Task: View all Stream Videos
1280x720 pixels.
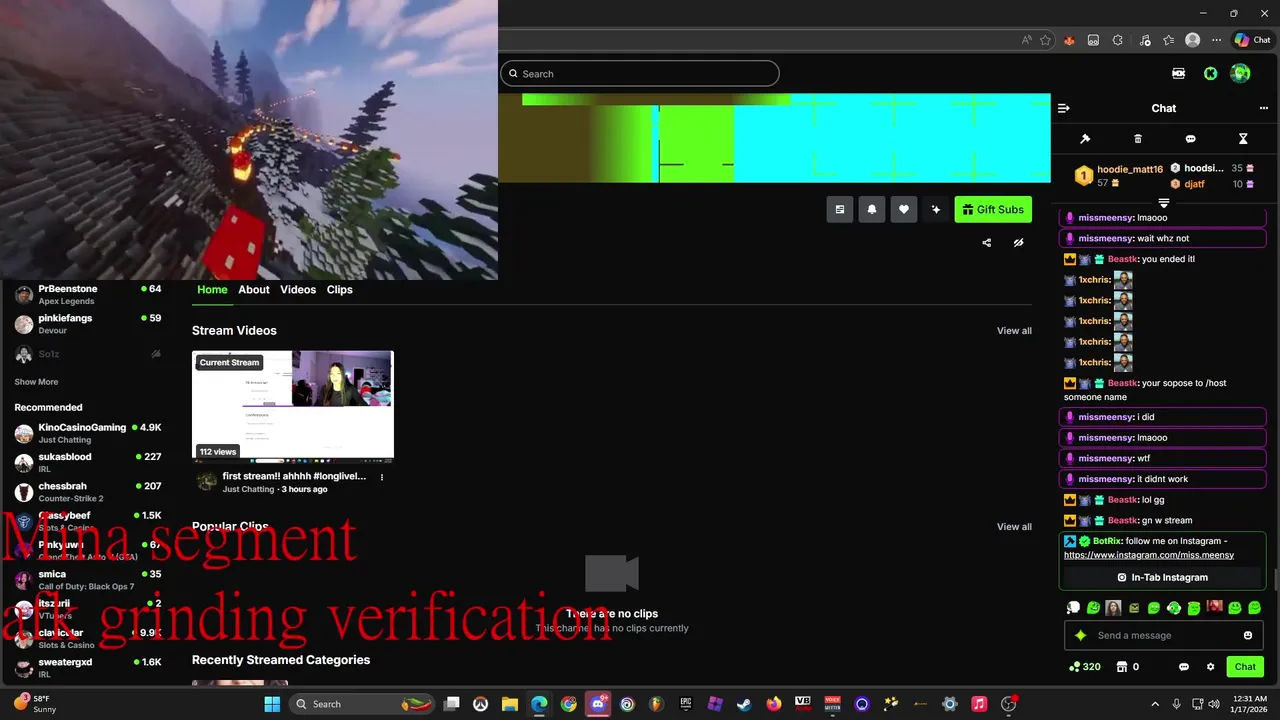Action: tap(1014, 331)
